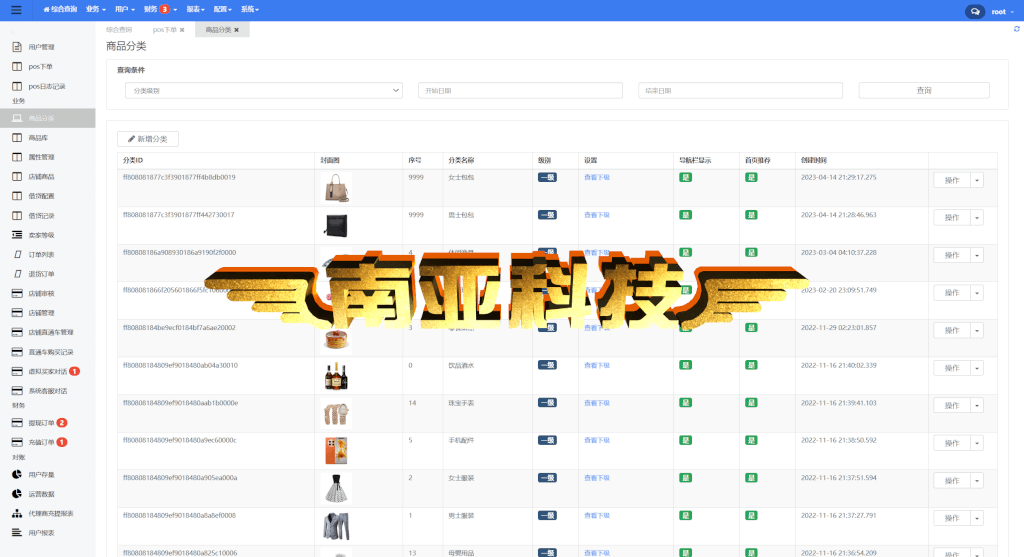
Task: Click the 属性管理 sidebar icon
Action: coord(17,157)
